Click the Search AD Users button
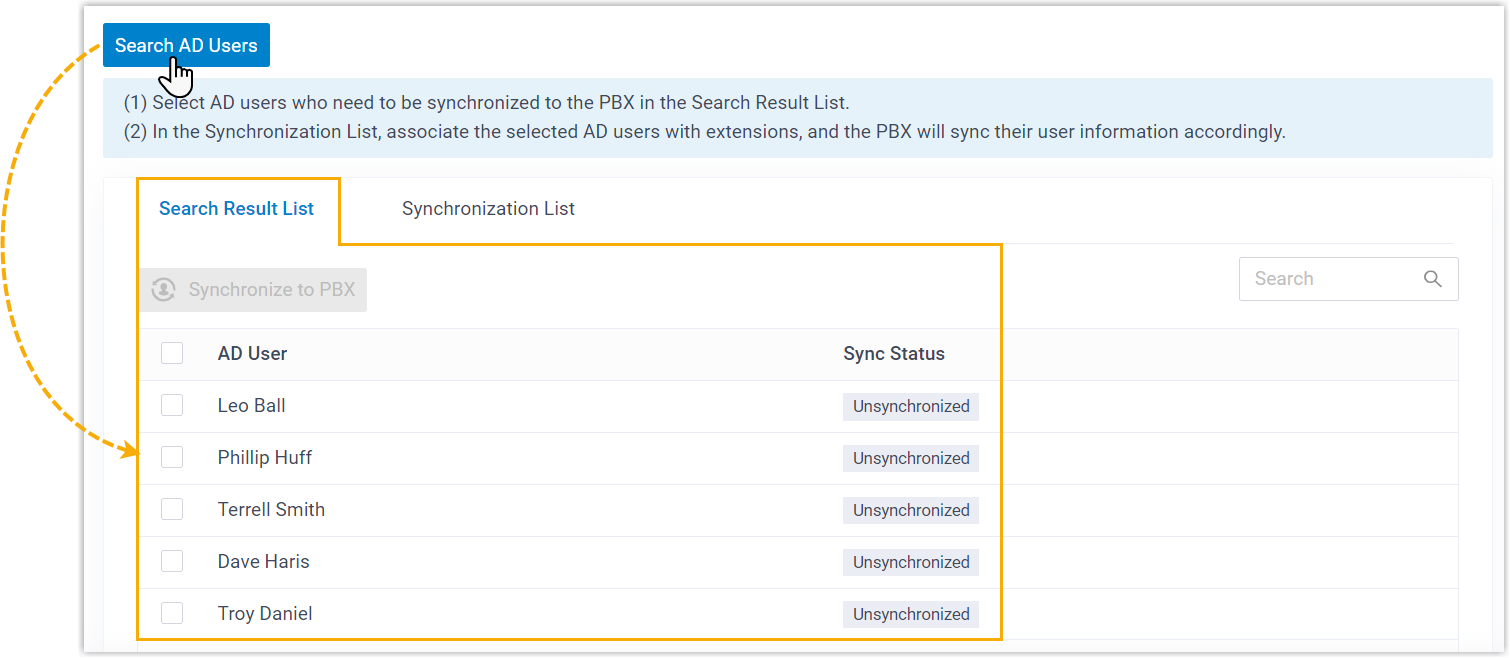This screenshot has height=658, width=1510. point(186,45)
